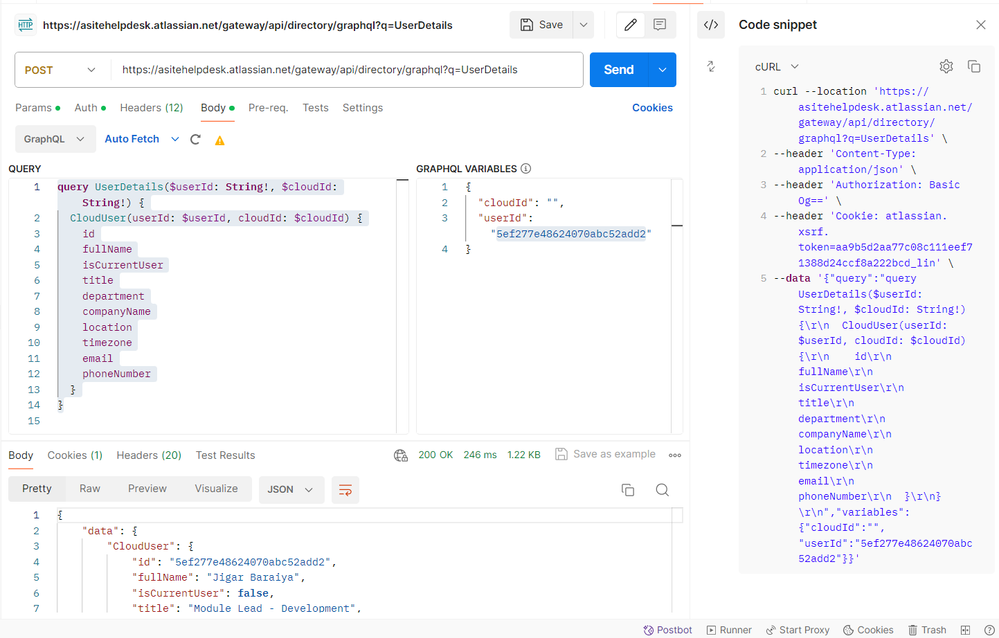Screen dimensions: 999x638
Task: Switch response view to Preview
Action: pyautogui.click(x=147, y=488)
